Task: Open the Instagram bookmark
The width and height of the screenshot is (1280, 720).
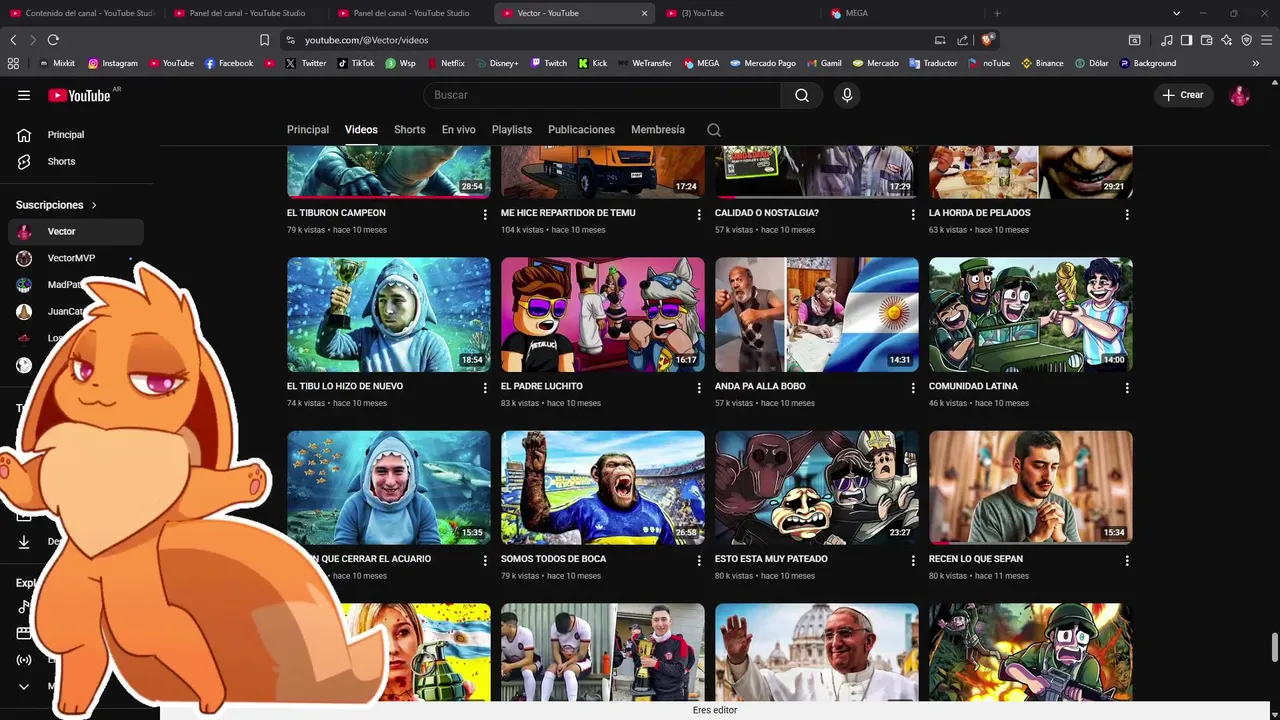Action: [x=113, y=63]
